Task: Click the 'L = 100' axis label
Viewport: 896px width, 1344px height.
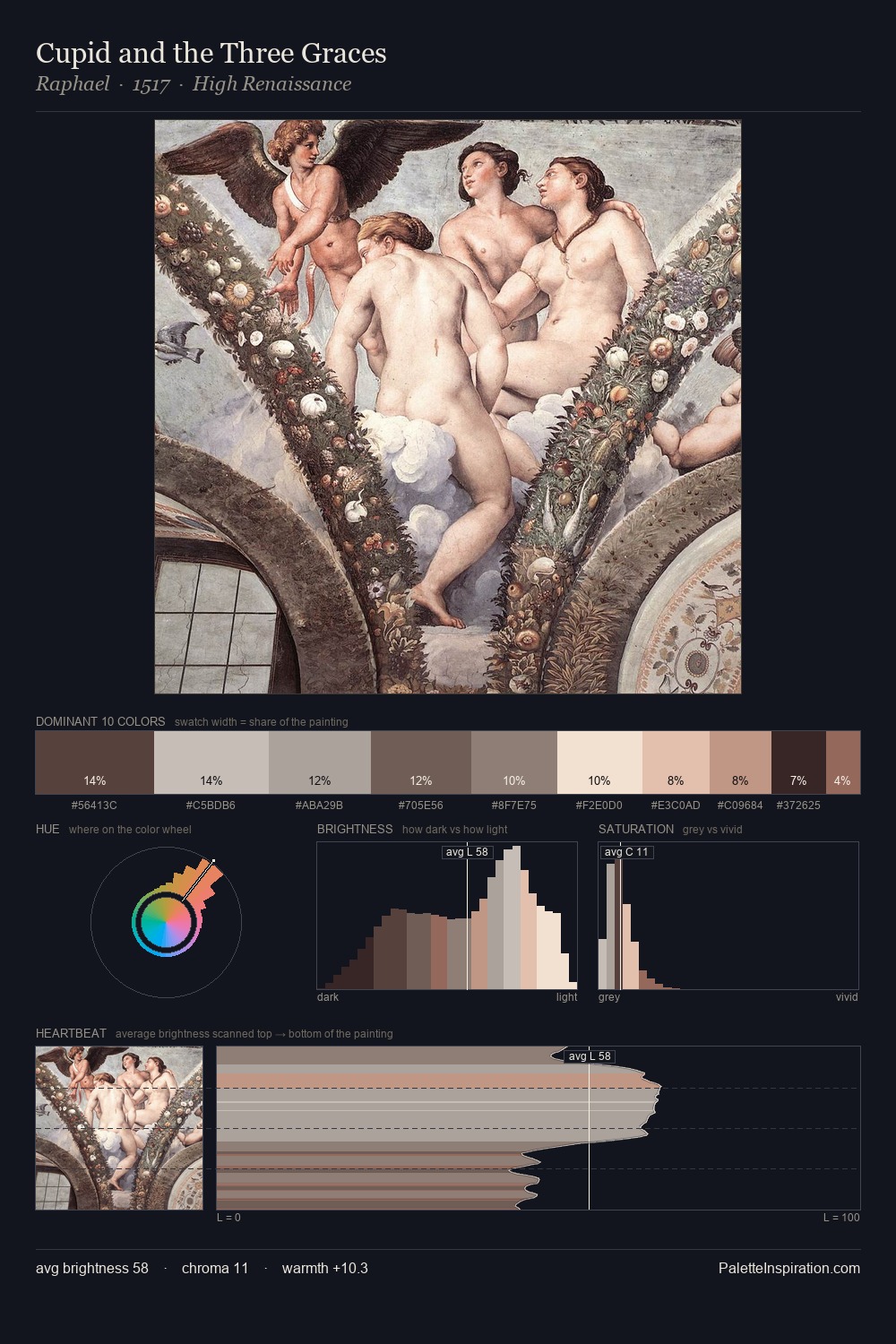Action: click(x=841, y=1218)
